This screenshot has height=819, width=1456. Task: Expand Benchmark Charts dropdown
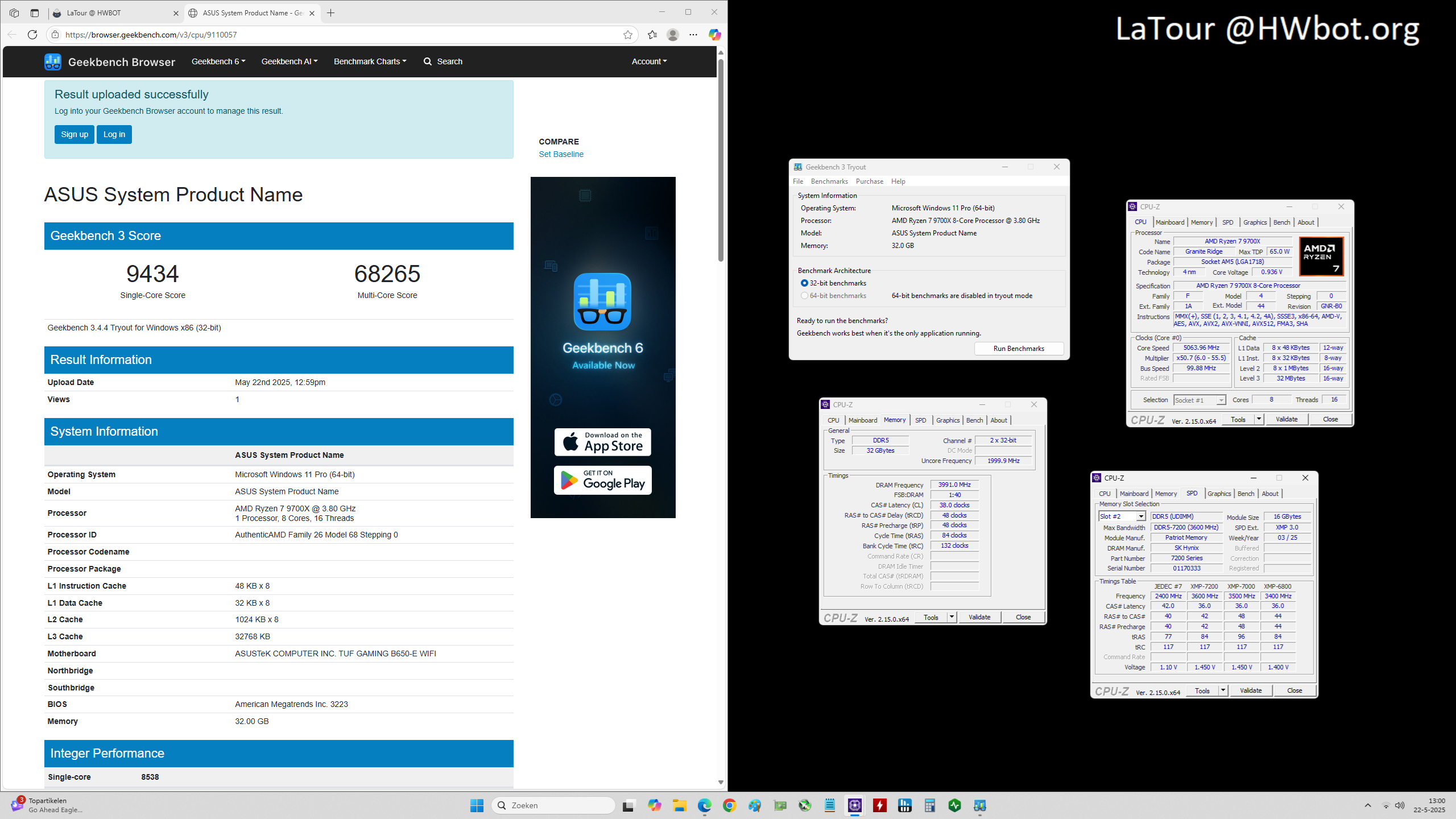pyautogui.click(x=370, y=61)
